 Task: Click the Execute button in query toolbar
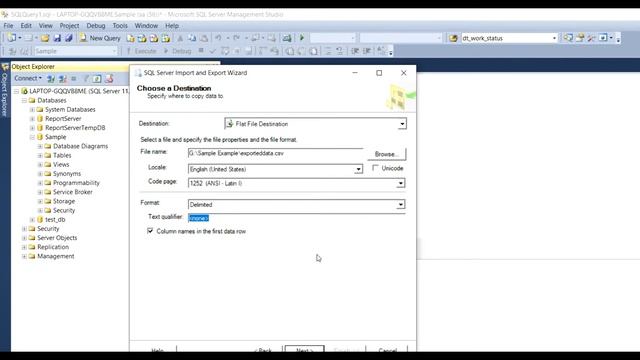click(x=142, y=51)
